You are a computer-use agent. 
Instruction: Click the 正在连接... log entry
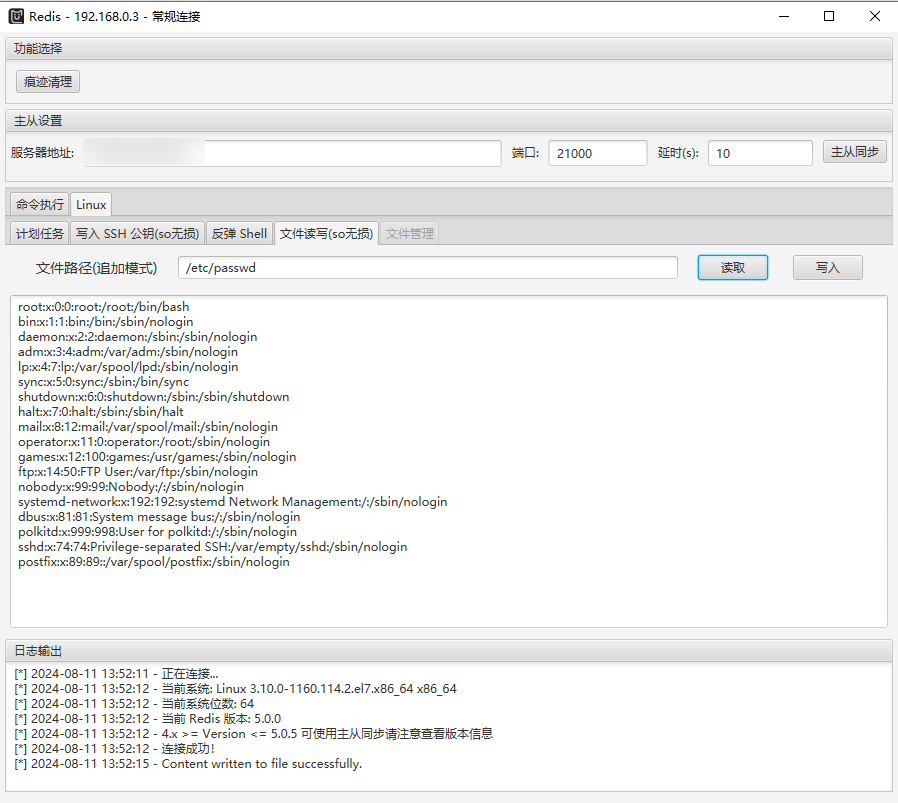(x=116, y=674)
